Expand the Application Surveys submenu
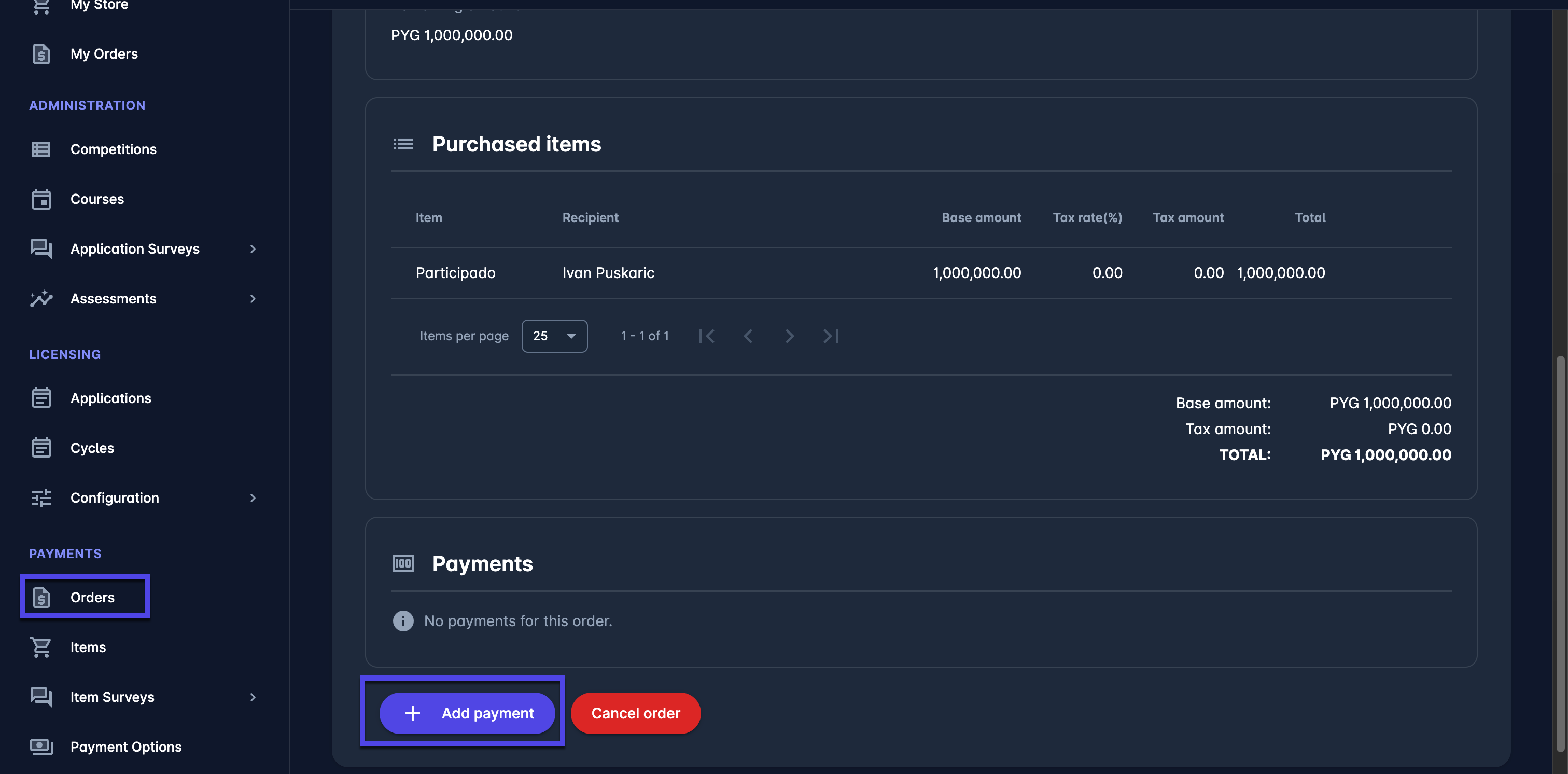This screenshot has height=774, width=1568. (253, 248)
